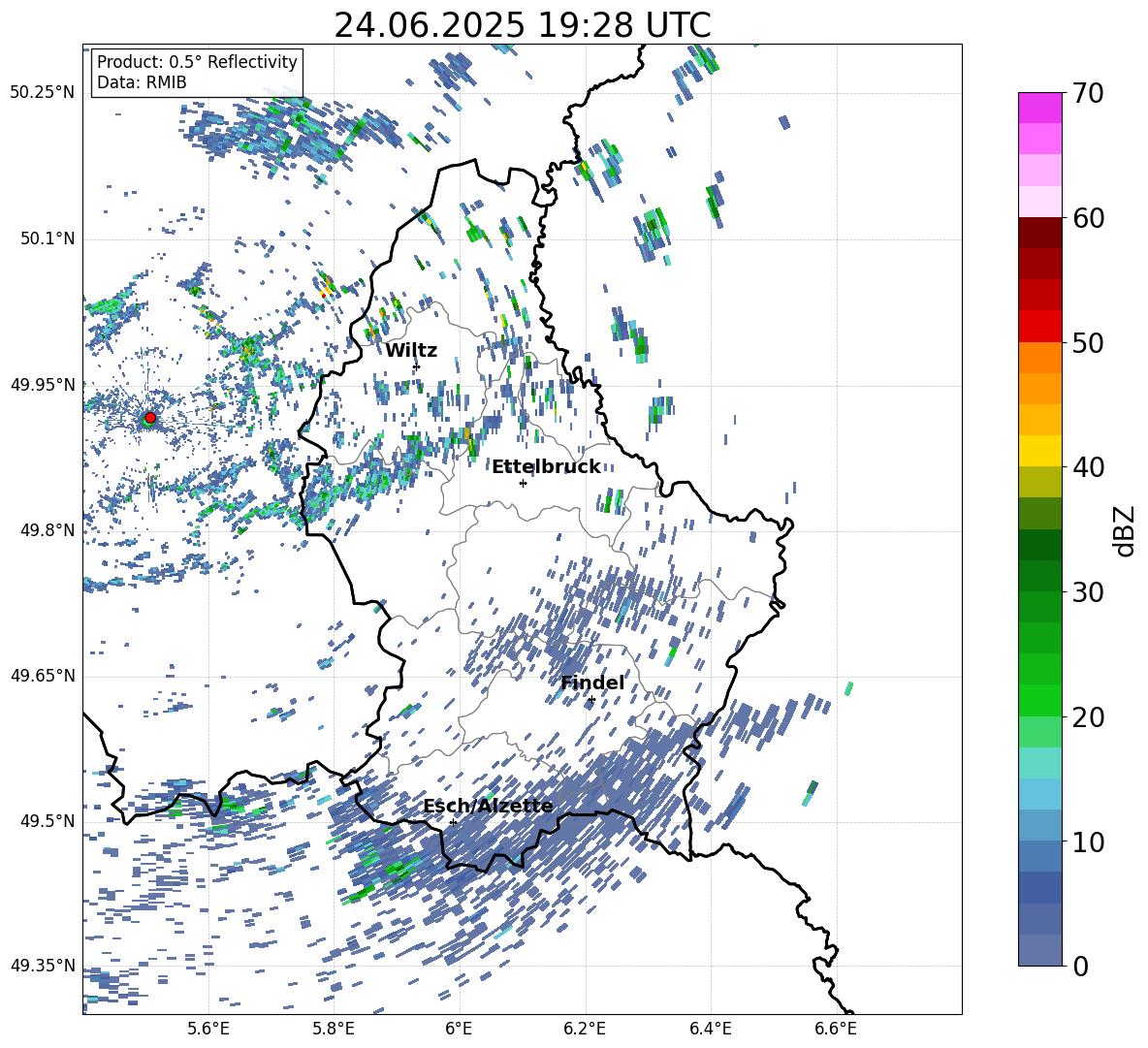Click the 6.6°E longitude label
The image size is (1148, 1048).
click(836, 1029)
